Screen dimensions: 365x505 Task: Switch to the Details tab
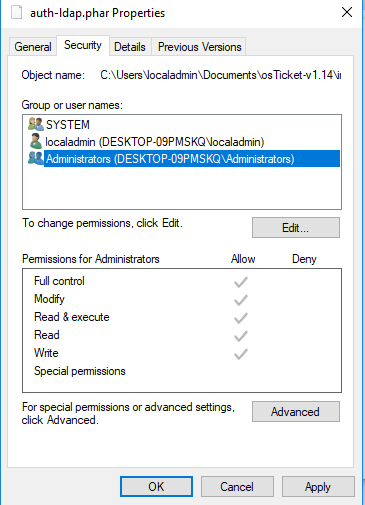[130, 47]
